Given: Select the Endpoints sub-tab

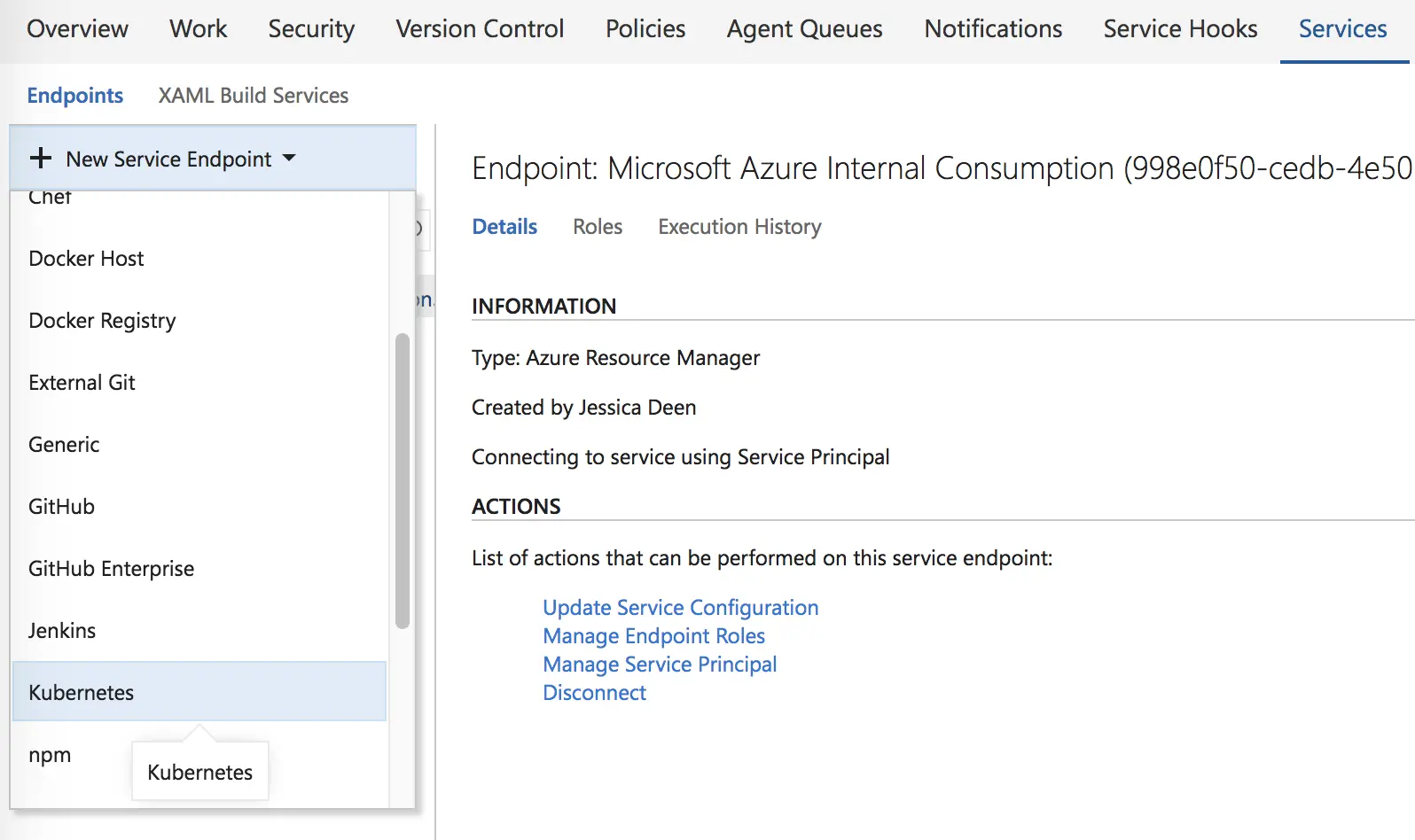Looking at the screenshot, I should point(75,96).
